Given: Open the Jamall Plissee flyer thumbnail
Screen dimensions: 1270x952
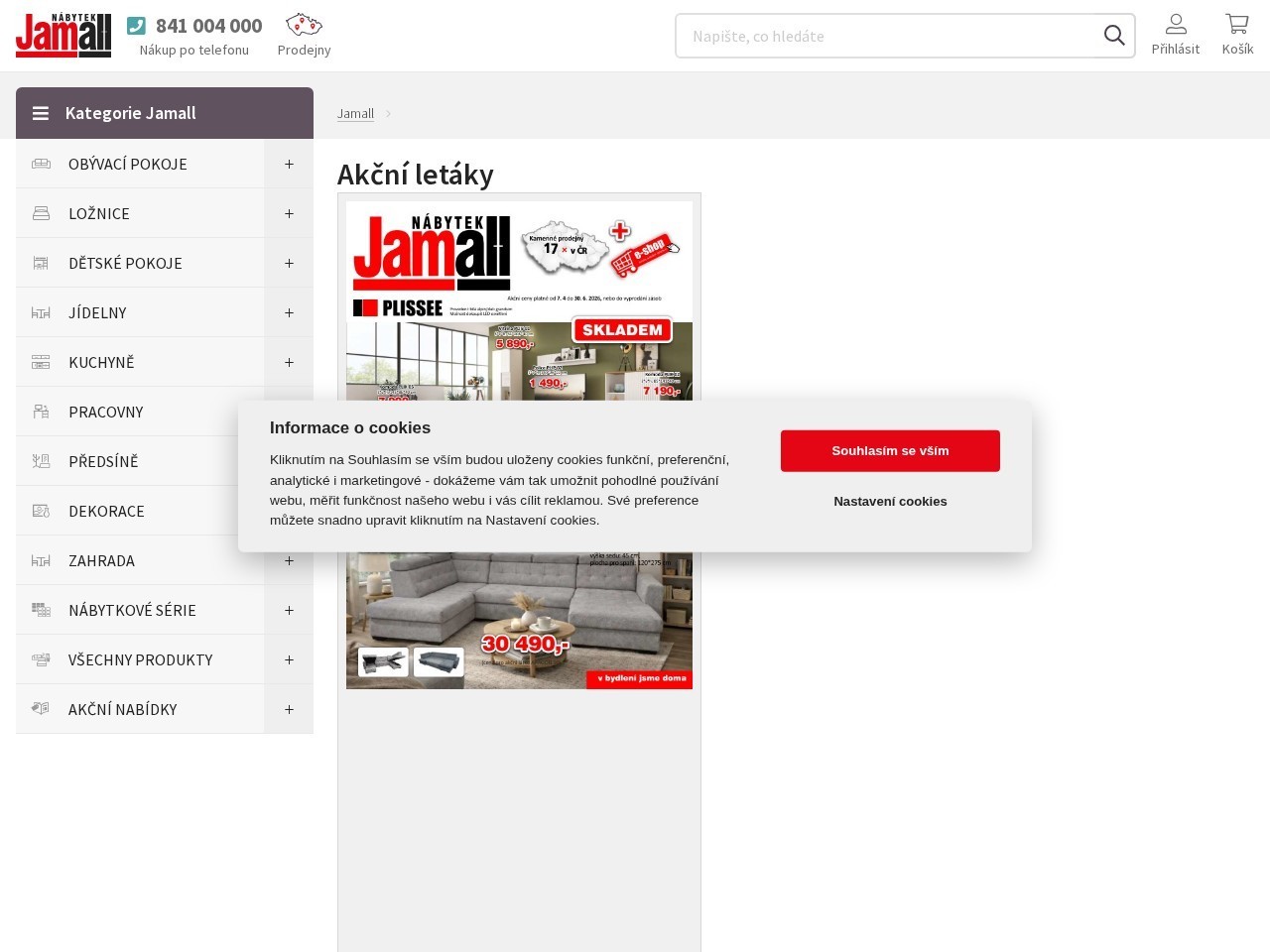Looking at the screenshot, I should click(519, 445).
